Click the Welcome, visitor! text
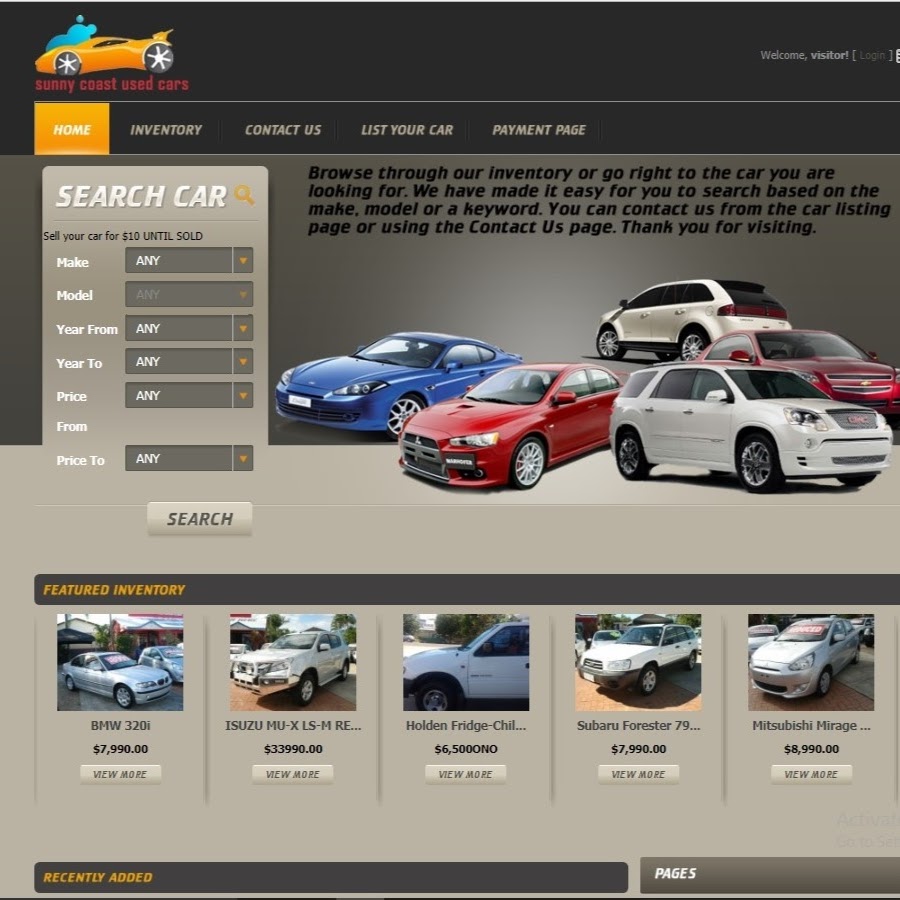The image size is (900, 900). coord(805,55)
